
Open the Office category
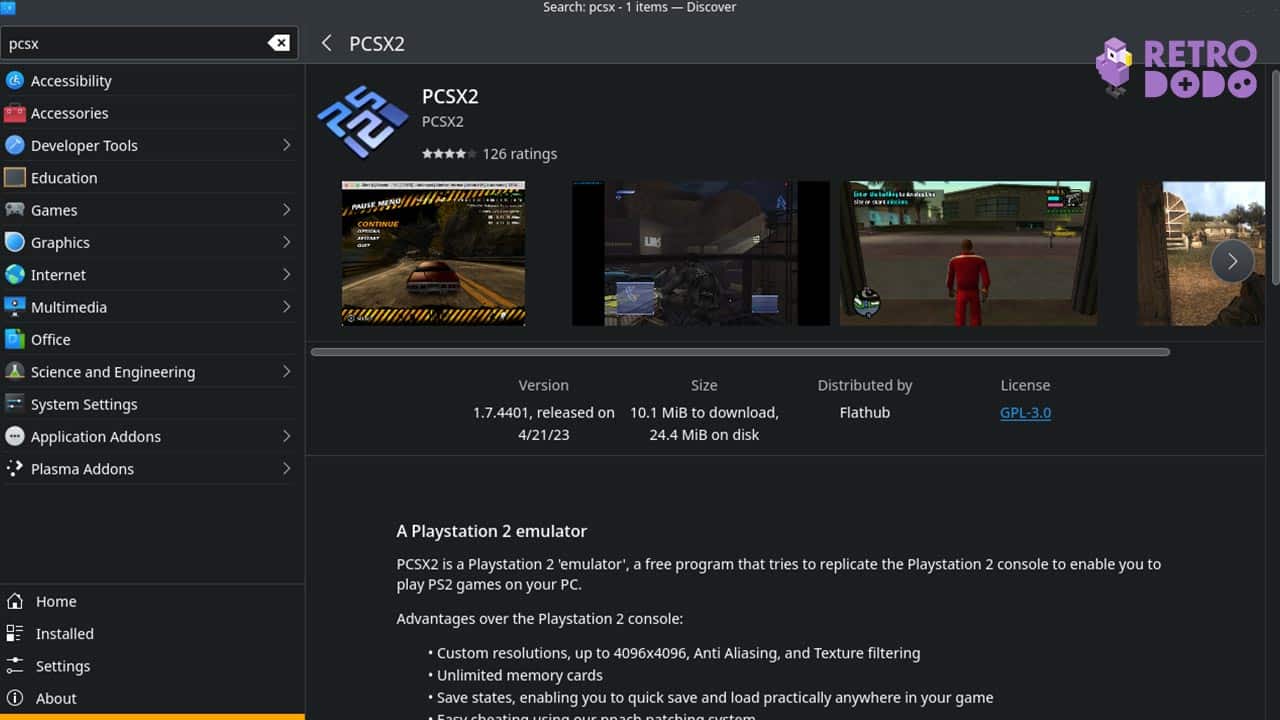(152, 339)
